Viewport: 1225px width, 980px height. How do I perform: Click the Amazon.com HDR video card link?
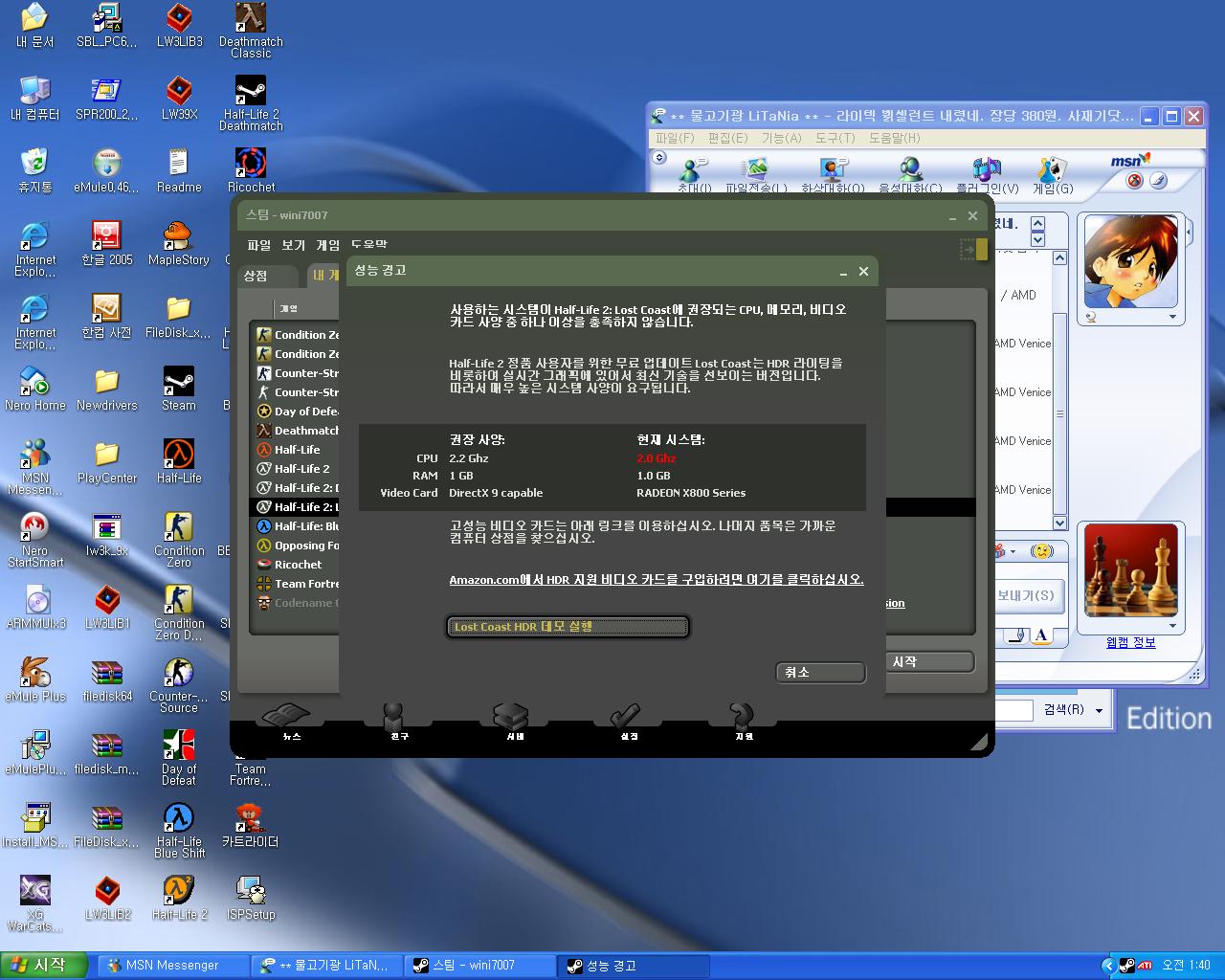point(656,580)
